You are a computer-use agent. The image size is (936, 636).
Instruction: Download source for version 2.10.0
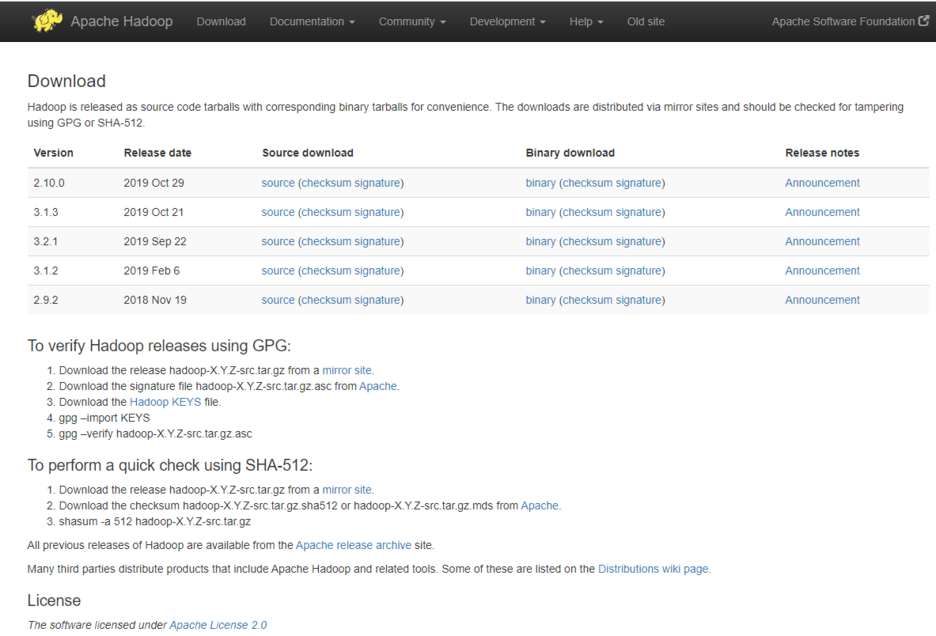[278, 183]
